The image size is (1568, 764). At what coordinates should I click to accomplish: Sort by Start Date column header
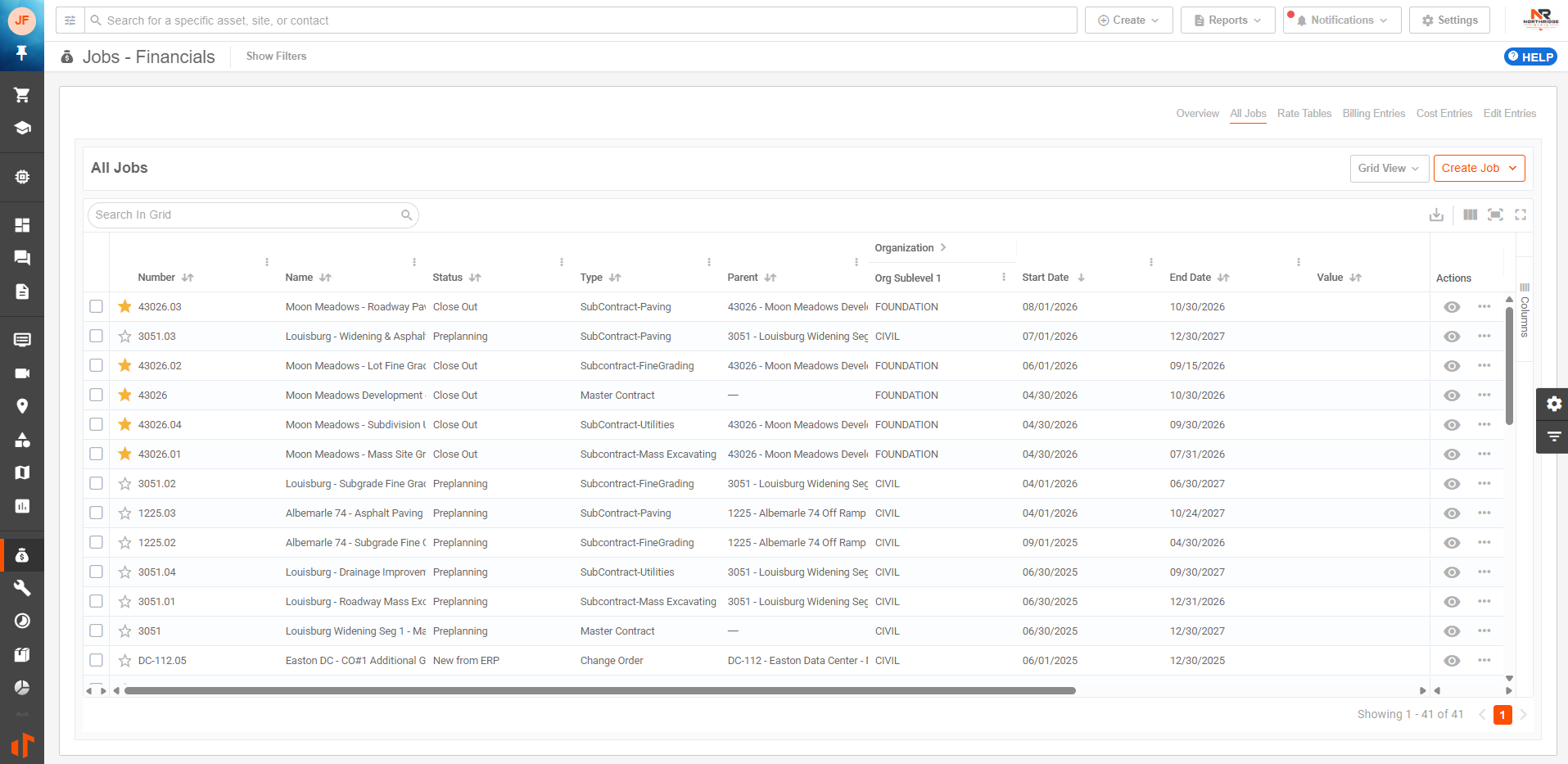click(x=1053, y=278)
